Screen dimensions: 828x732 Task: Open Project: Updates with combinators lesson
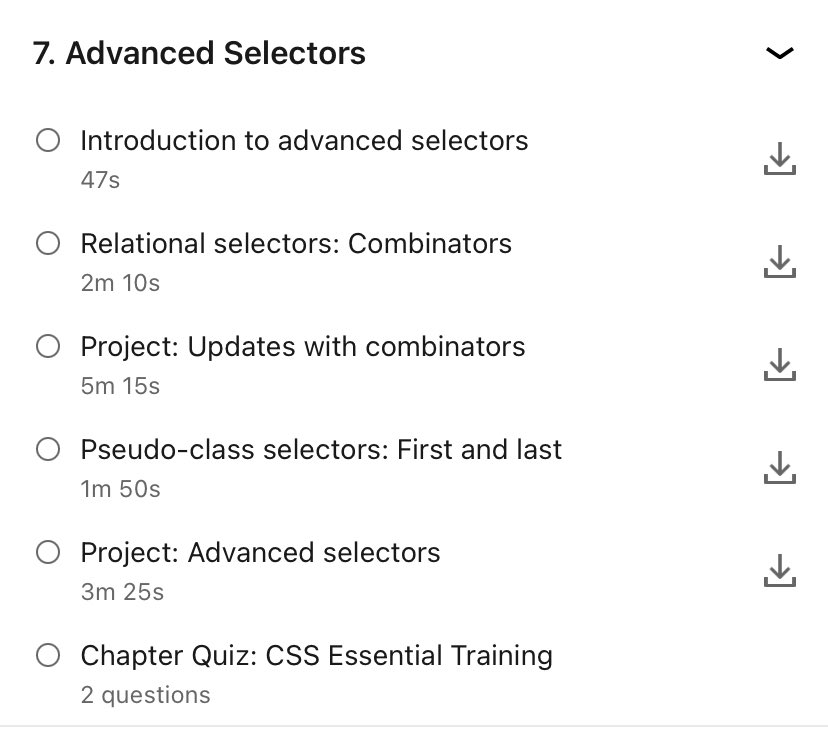coord(303,348)
